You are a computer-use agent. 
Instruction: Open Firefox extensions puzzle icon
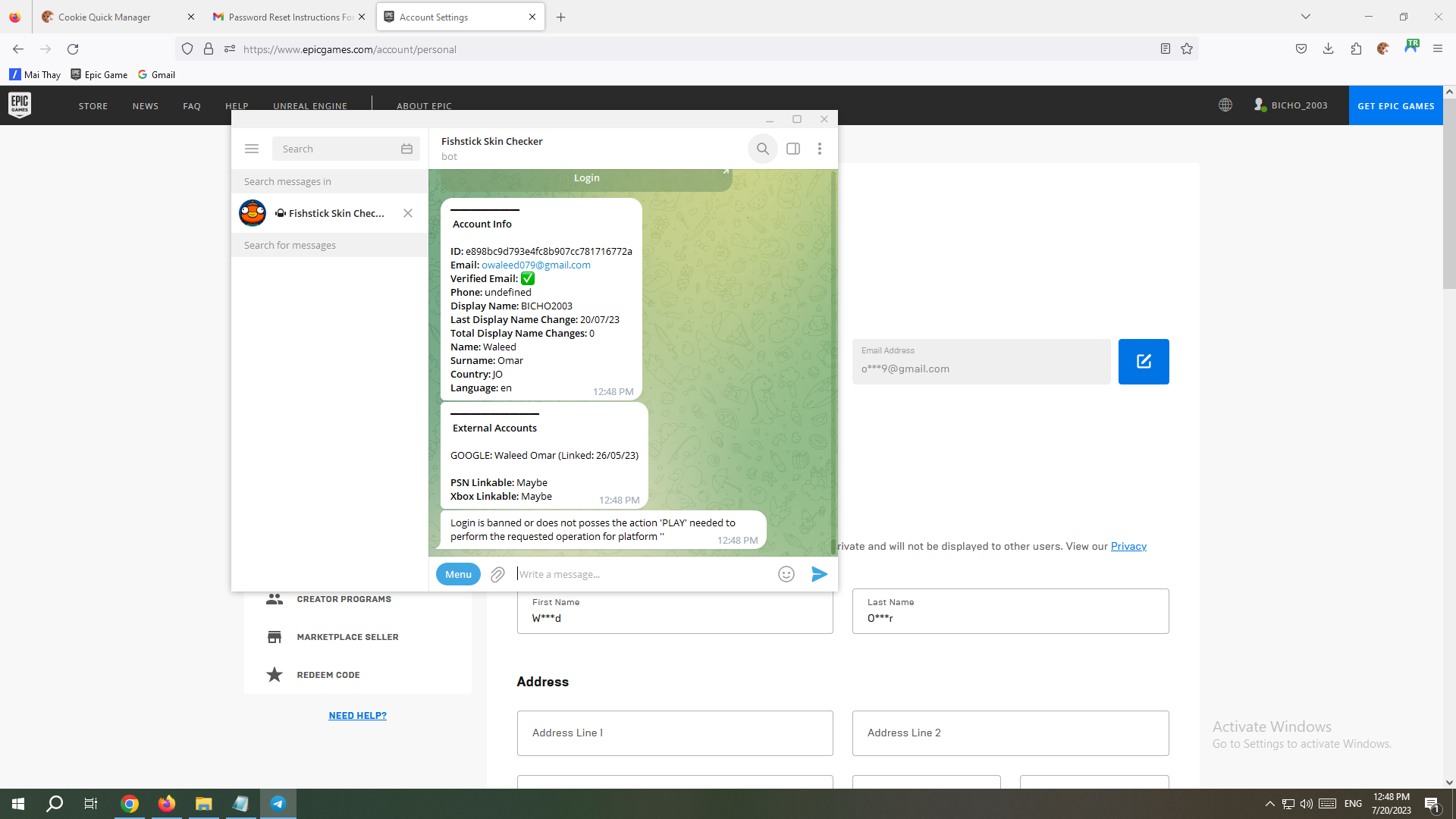[1356, 49]
